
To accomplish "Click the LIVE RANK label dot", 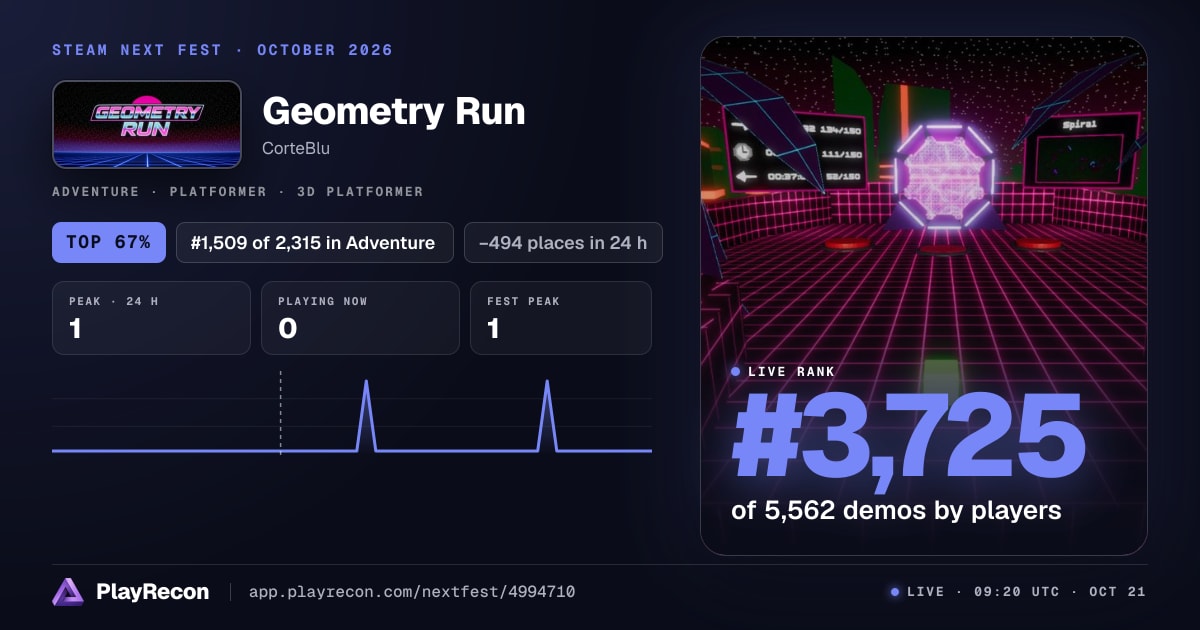I will point(736,371).
